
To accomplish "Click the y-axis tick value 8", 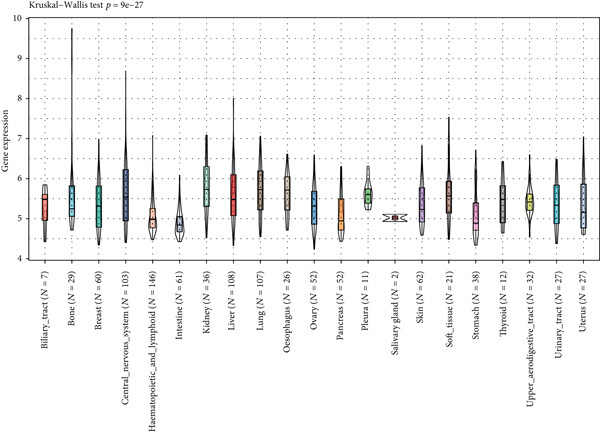I will [x=19, y=98].
